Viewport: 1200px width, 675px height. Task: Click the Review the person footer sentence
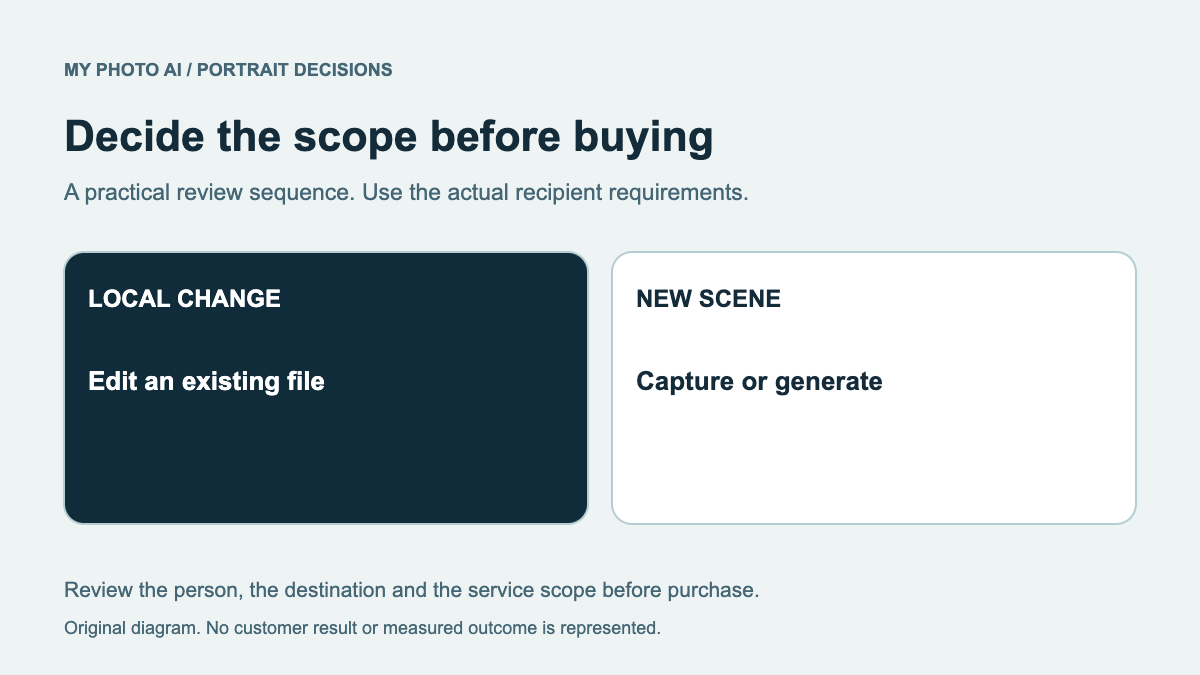tap(412, 590)
